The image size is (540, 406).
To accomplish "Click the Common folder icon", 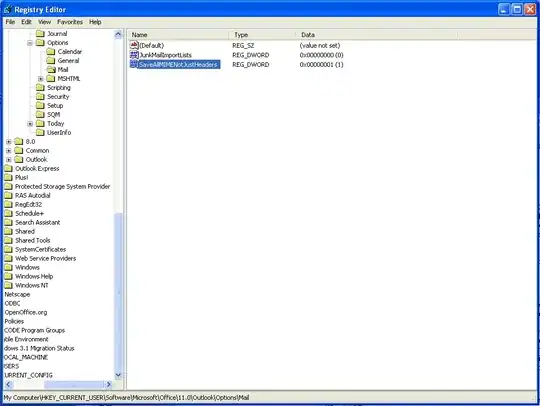I will tap(19, 150).
